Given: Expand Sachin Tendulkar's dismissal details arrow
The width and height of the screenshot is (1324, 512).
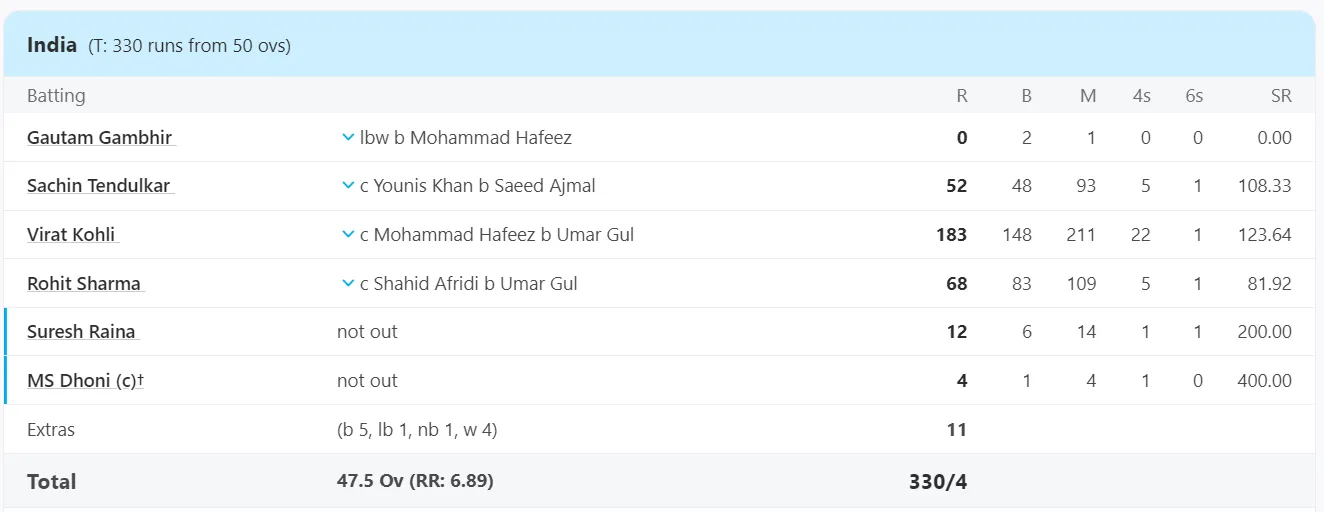Looking at the screenshot, I should pos(348,186).
